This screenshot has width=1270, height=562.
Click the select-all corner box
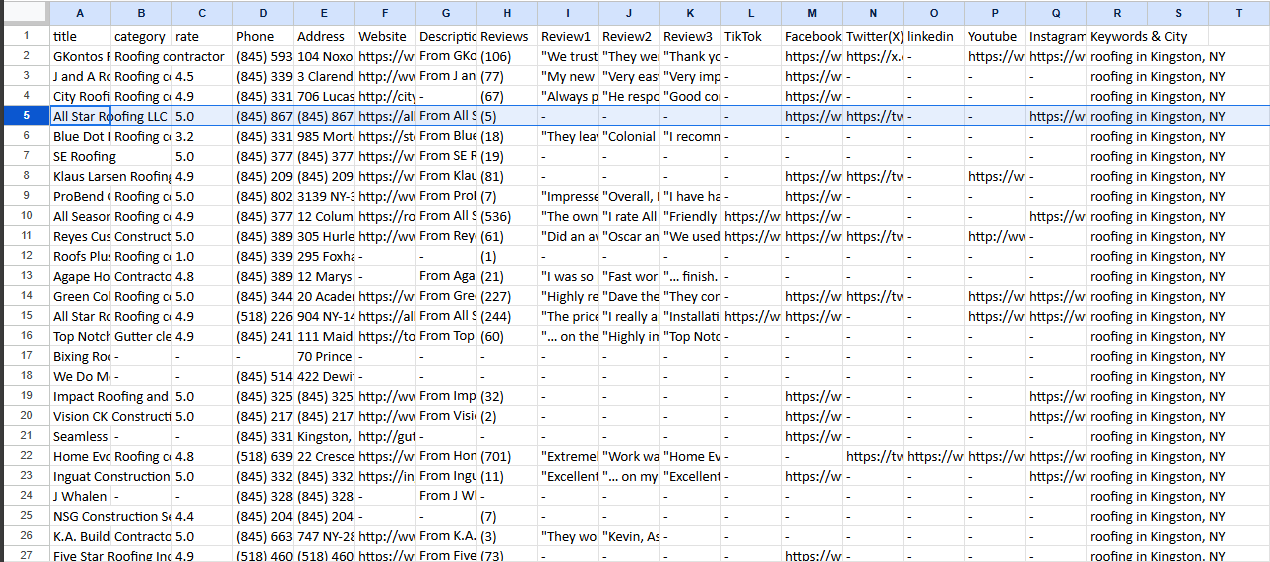[25, 13]
